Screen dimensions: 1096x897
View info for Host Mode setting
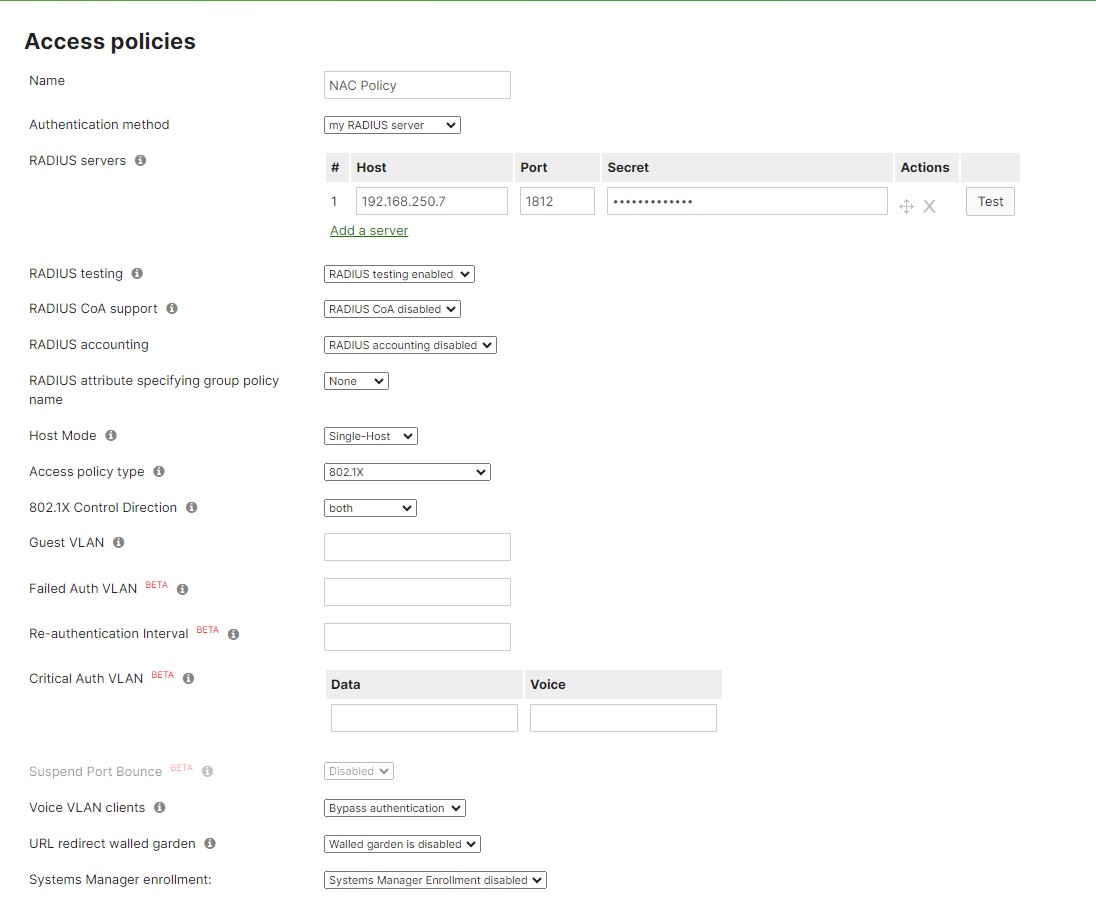point(107,435)
